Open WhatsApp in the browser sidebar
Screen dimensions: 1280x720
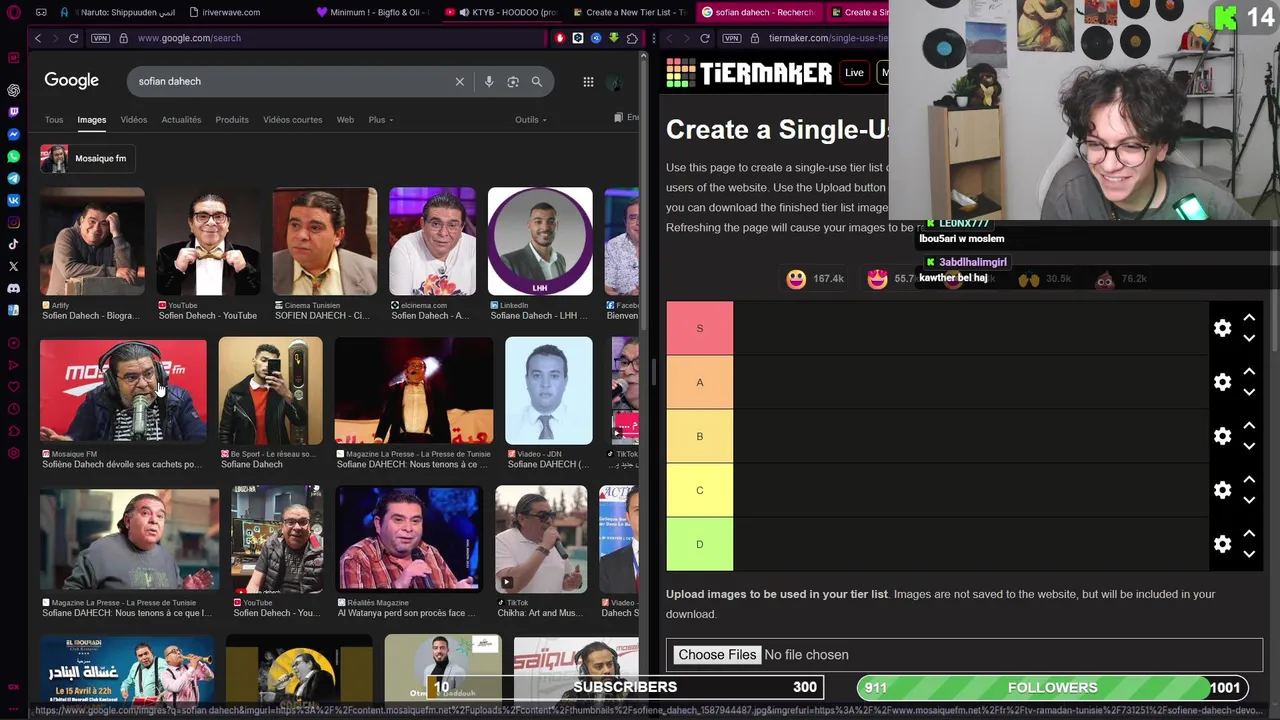13,156
